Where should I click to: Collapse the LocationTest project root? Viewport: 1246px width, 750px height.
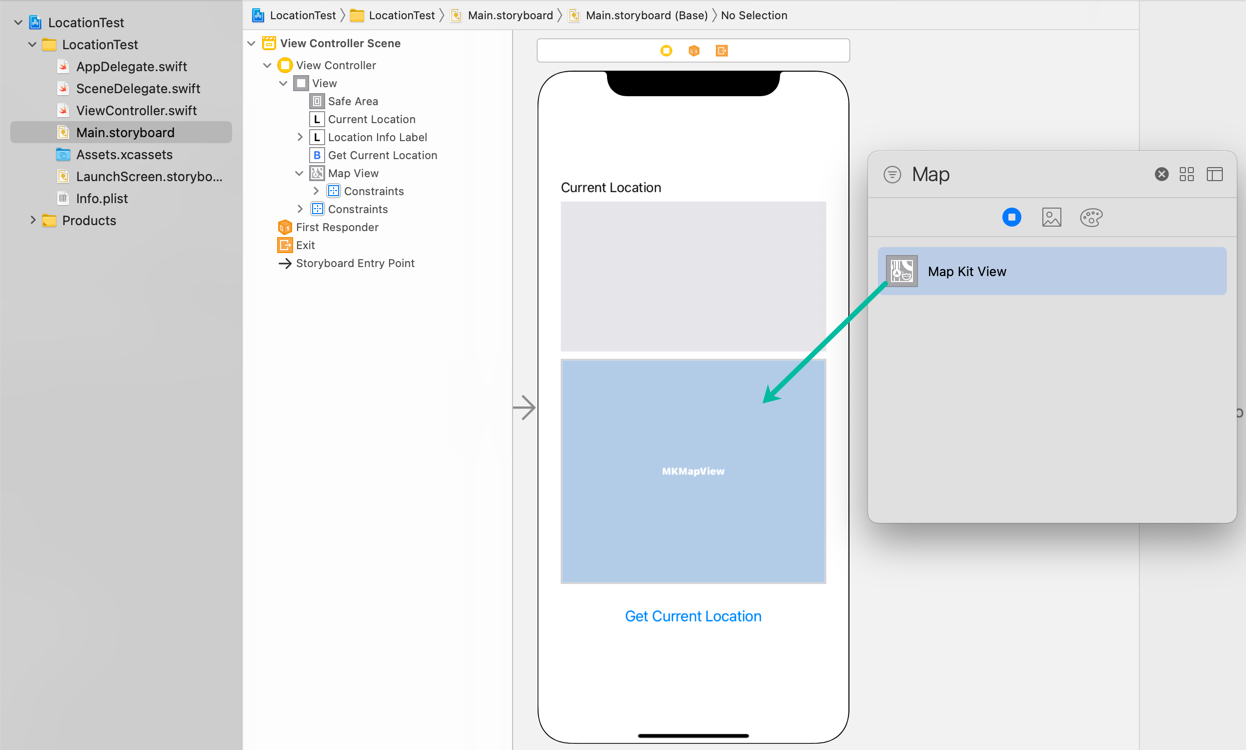[18, 22]
